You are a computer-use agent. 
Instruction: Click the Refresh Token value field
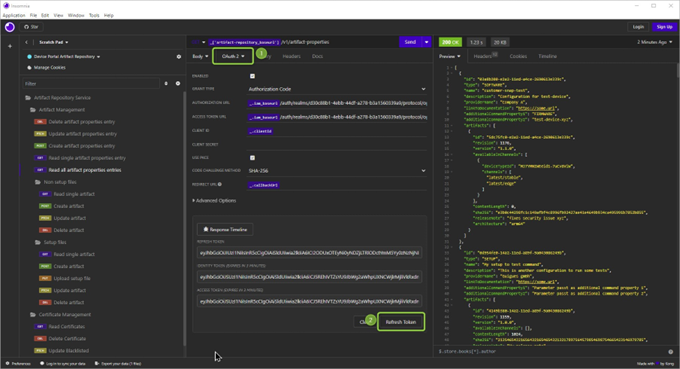[309, 253]
